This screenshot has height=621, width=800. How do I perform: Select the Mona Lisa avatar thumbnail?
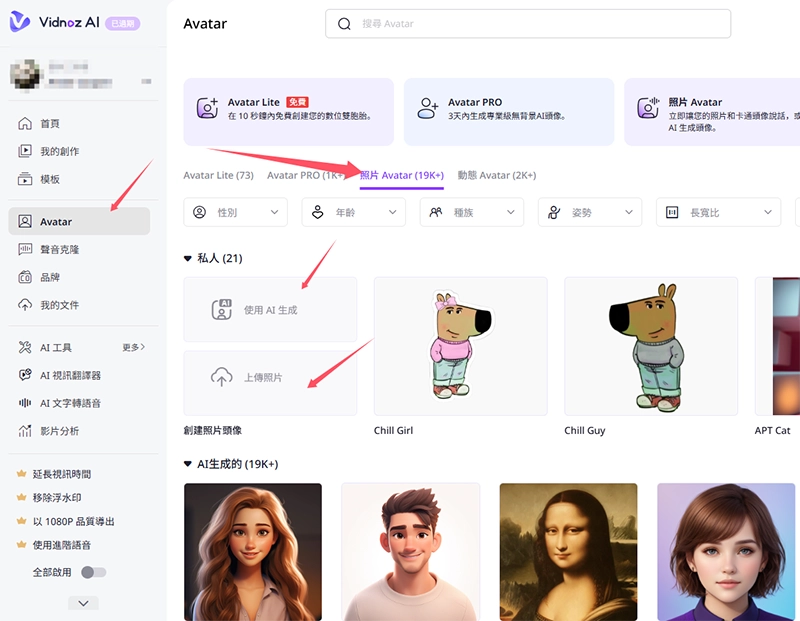tap(568, 552)
